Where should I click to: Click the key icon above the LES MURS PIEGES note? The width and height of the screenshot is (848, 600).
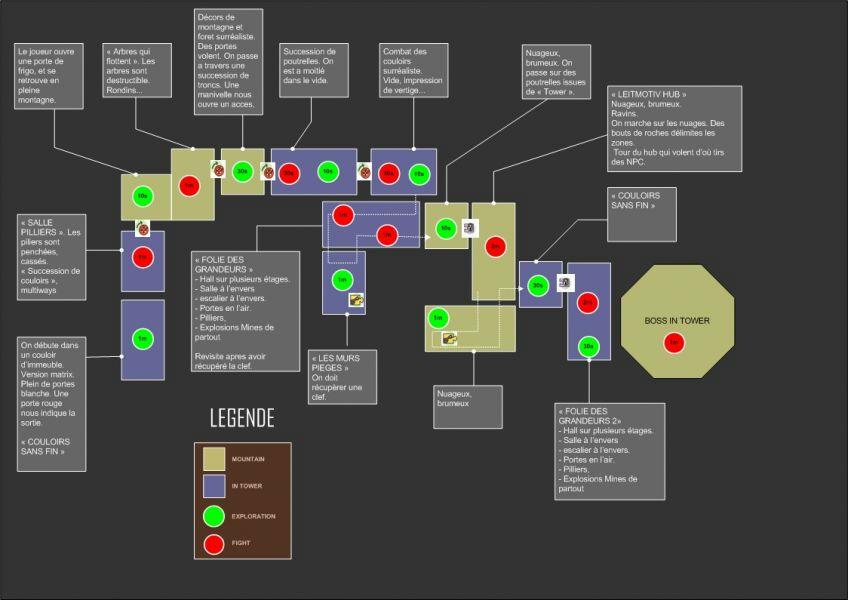pos(354,298)
